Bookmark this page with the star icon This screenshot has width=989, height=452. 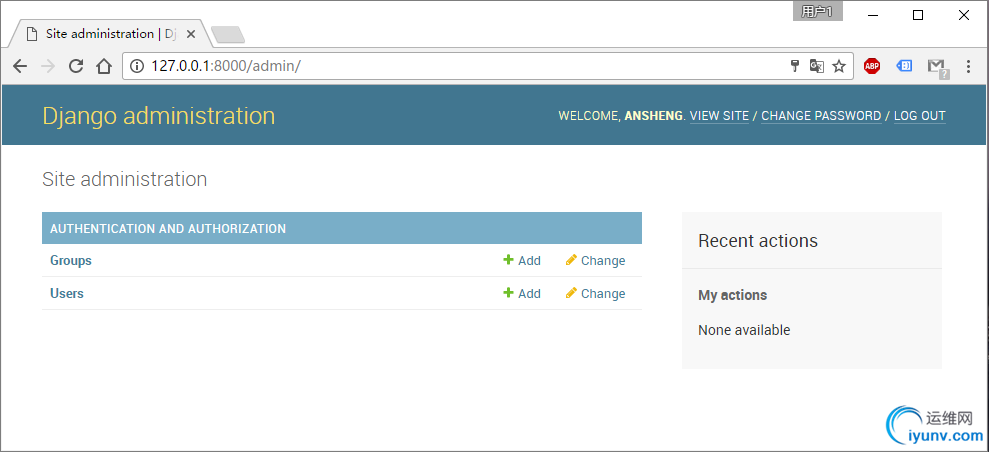coord(839,66)
